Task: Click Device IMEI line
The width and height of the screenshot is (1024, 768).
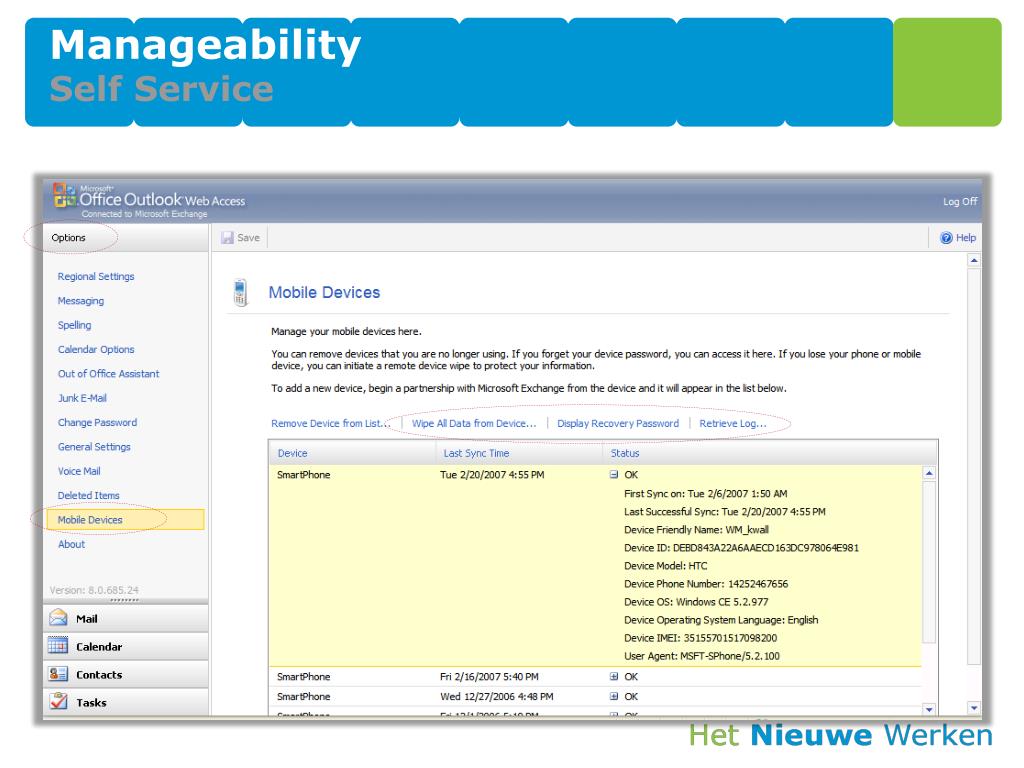Action: point(700,638)
